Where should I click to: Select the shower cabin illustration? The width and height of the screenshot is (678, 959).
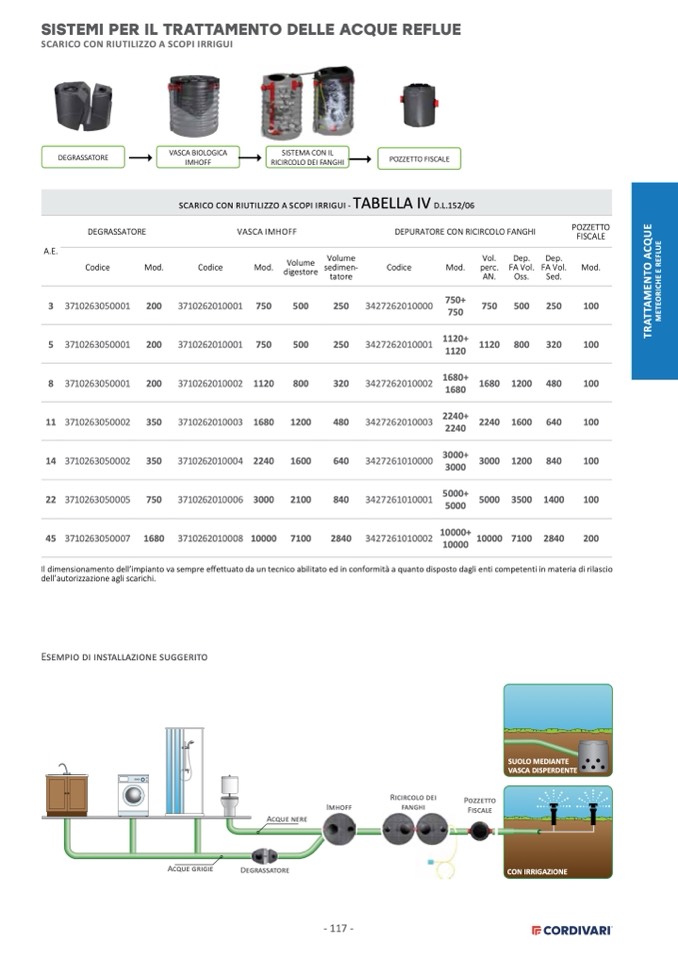click(x=184, y=771)
